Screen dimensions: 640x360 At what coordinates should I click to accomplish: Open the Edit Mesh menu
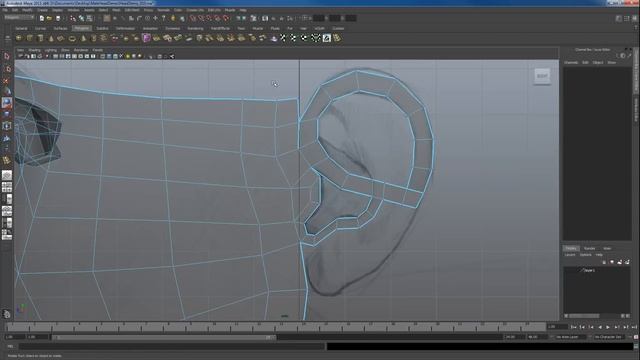(x=131, y=10)
